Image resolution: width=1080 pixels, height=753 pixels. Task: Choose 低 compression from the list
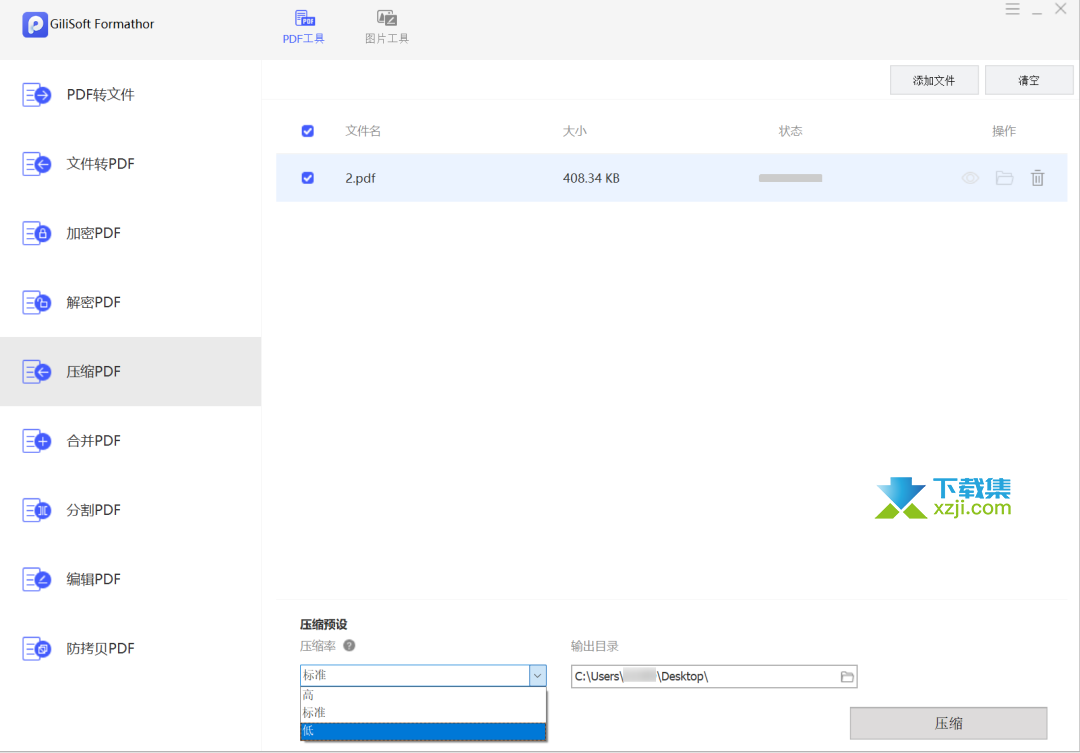[x=422, y=731]
